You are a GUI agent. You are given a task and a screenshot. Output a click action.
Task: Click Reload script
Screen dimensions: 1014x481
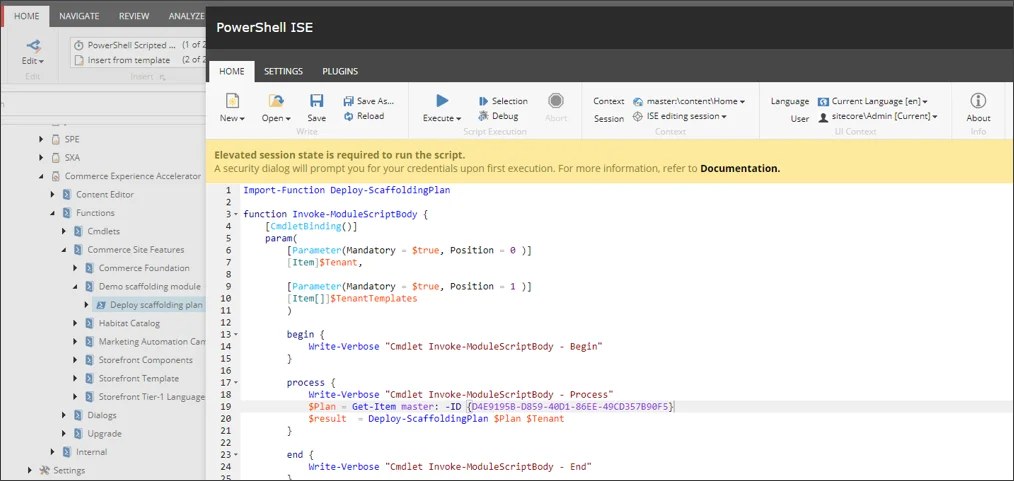(364, 116)
